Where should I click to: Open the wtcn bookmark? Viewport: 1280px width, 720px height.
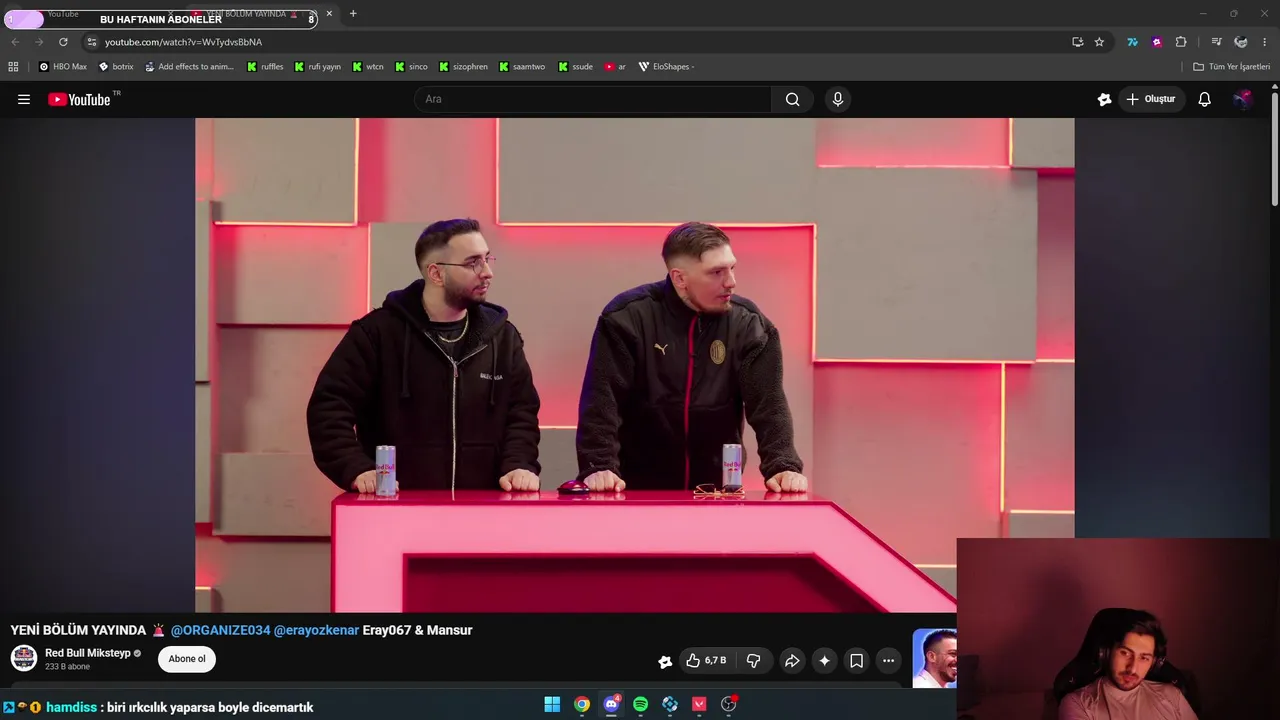click(x=368, y=67)
